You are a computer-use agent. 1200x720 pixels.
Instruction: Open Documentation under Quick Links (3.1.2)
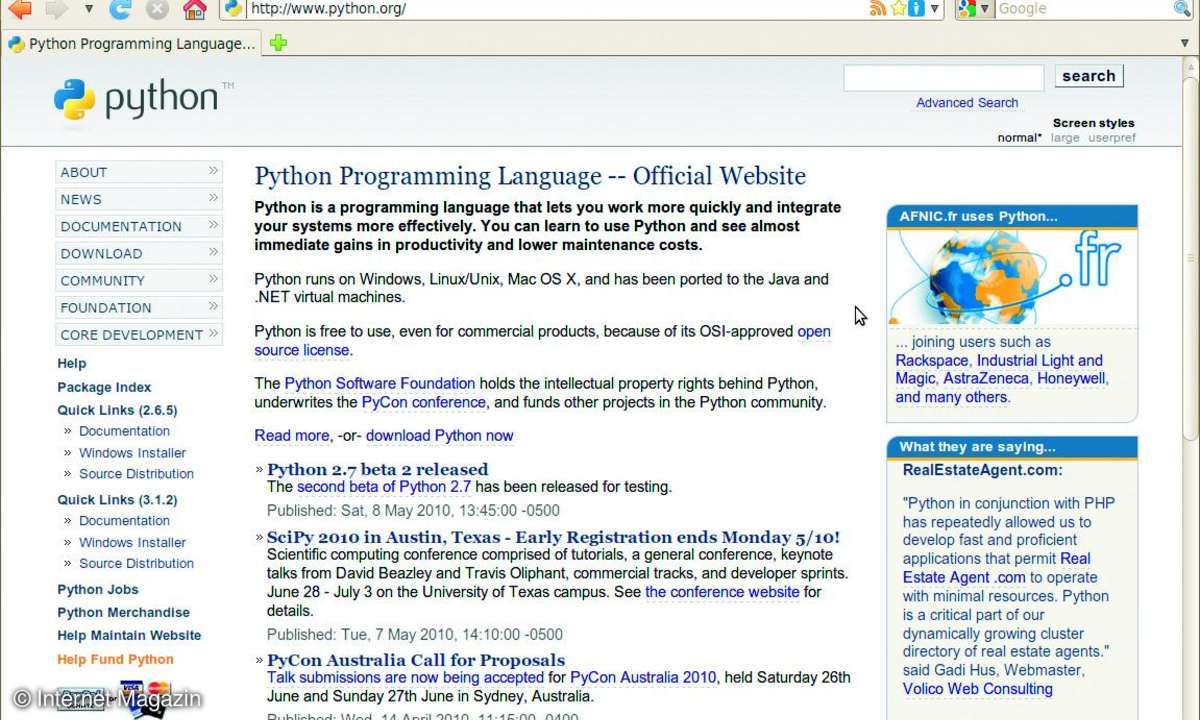click(x=124, y=520)
